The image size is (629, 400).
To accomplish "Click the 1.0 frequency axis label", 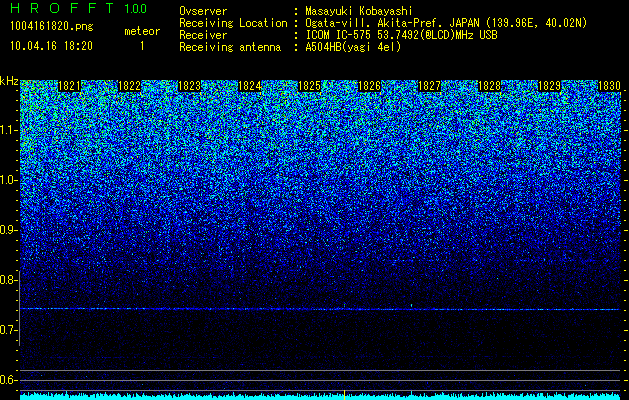I will point(9,181).
